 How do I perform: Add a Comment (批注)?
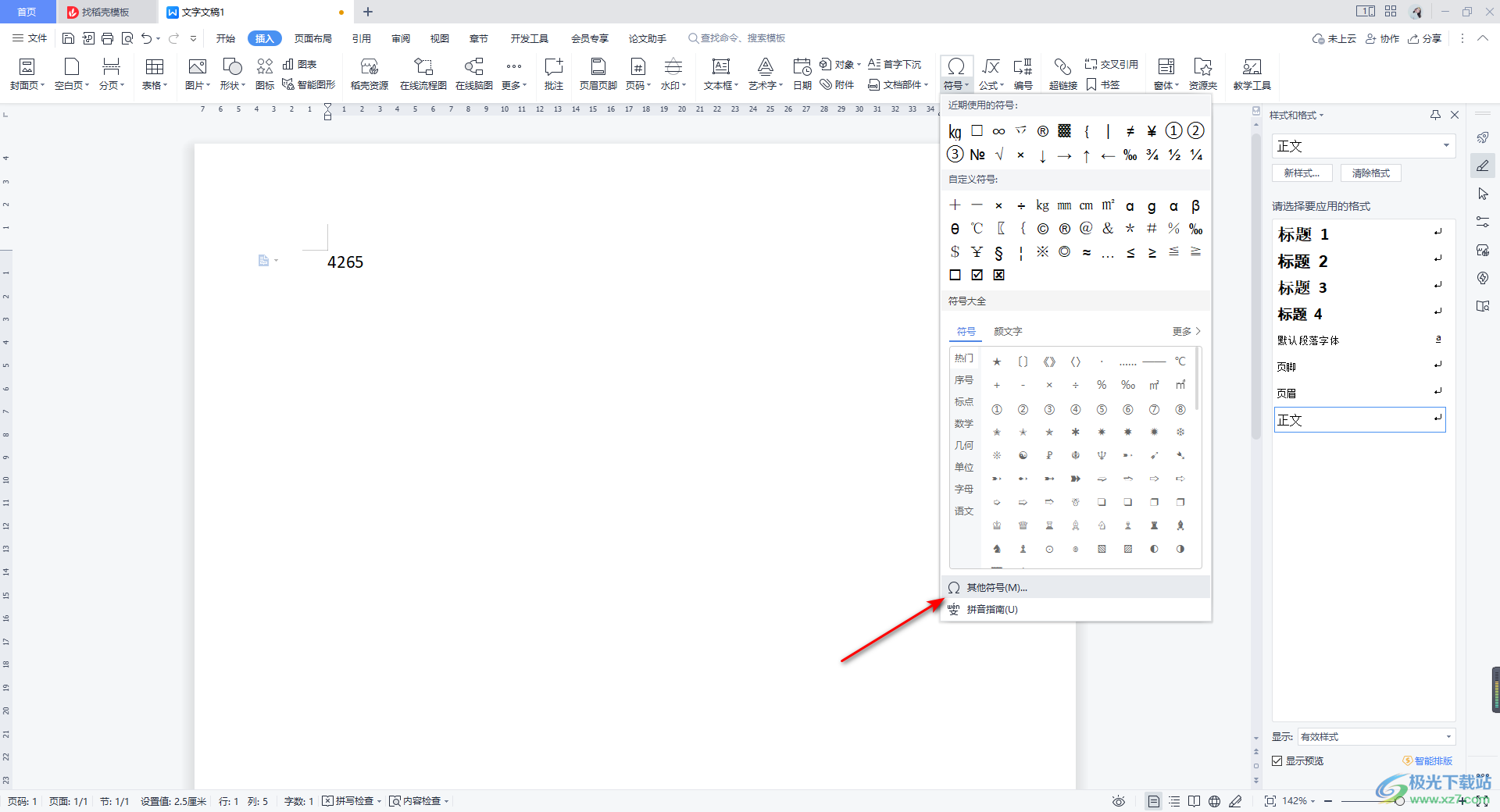click(554, 74)
